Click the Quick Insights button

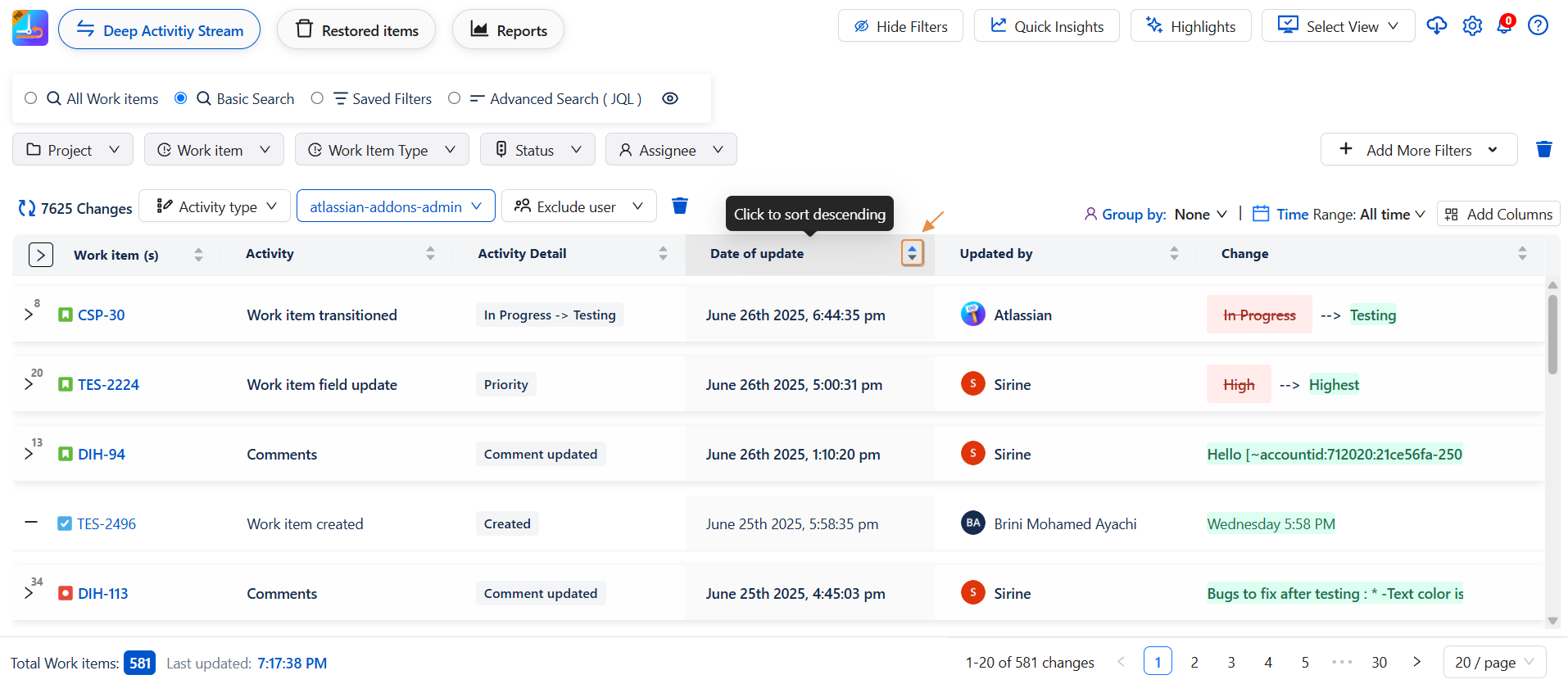[x=1046, y=26]
